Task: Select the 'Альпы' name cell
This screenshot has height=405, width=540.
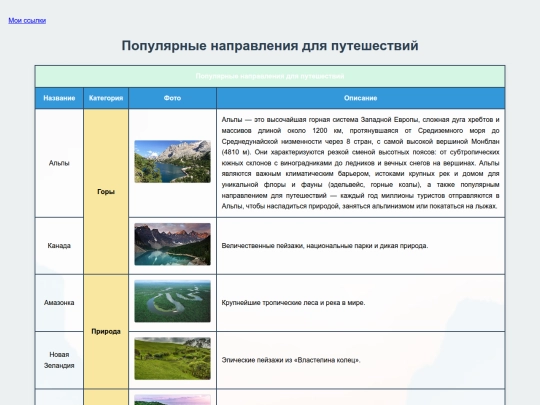Action: pyautogui.click(x=59, y=163)
